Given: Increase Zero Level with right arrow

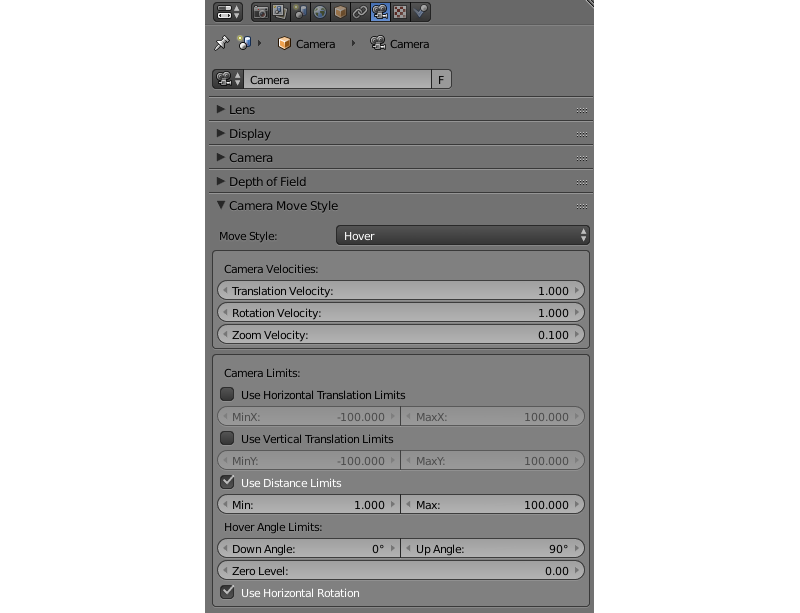Looking at the screenshot, I should (x=577, y=570).
